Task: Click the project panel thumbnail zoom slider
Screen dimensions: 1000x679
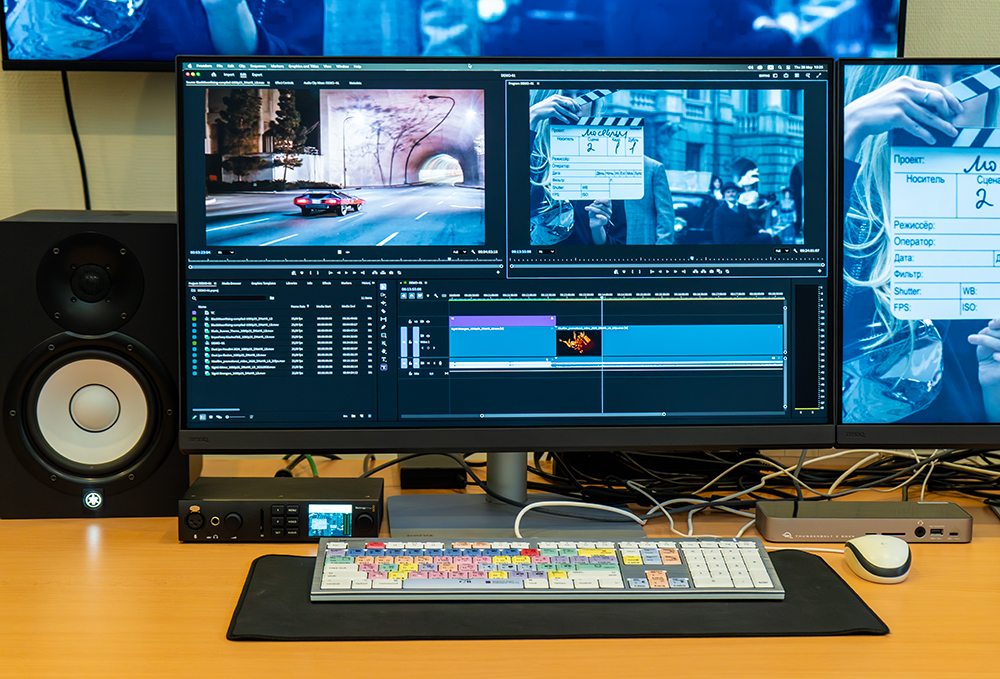Action: tap(235, 417)
